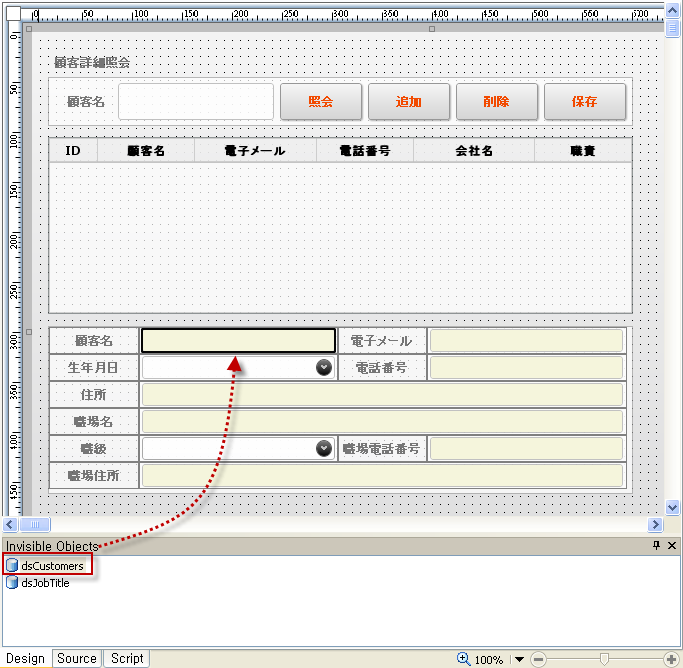
Task: Click the zoom slider handle
Action: pos(604,659)
